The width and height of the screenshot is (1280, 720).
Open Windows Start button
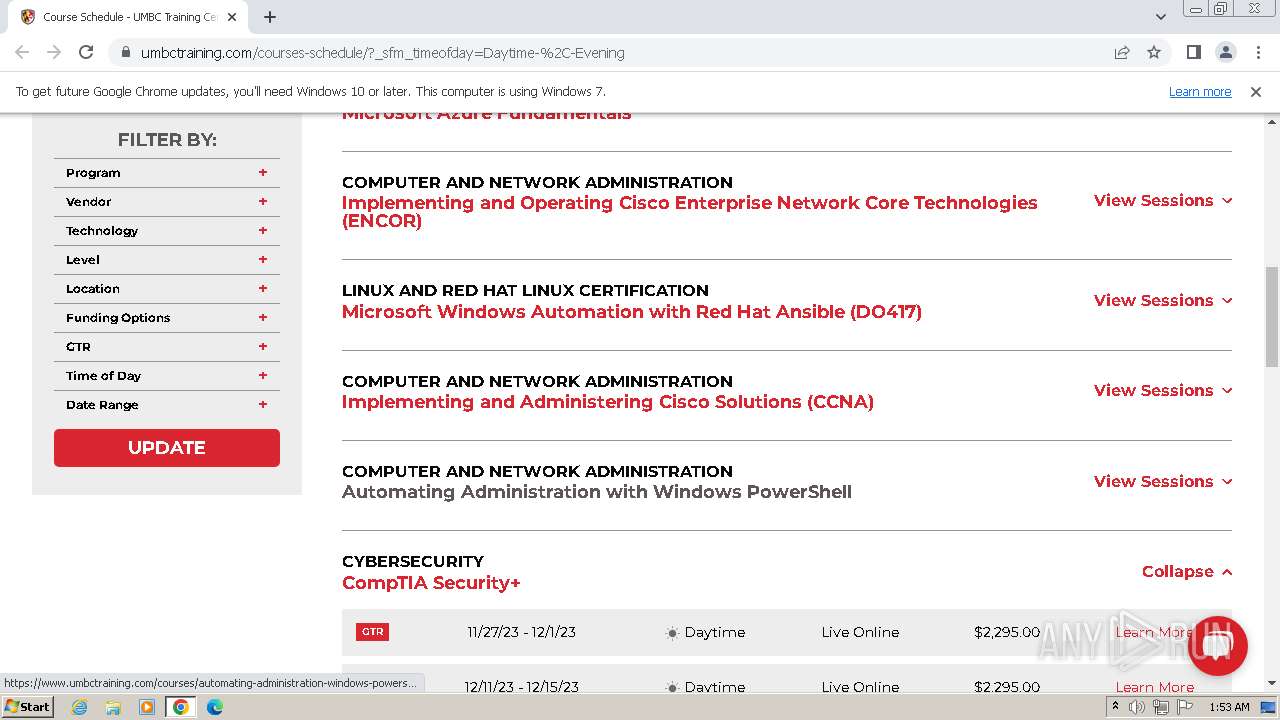27,707
